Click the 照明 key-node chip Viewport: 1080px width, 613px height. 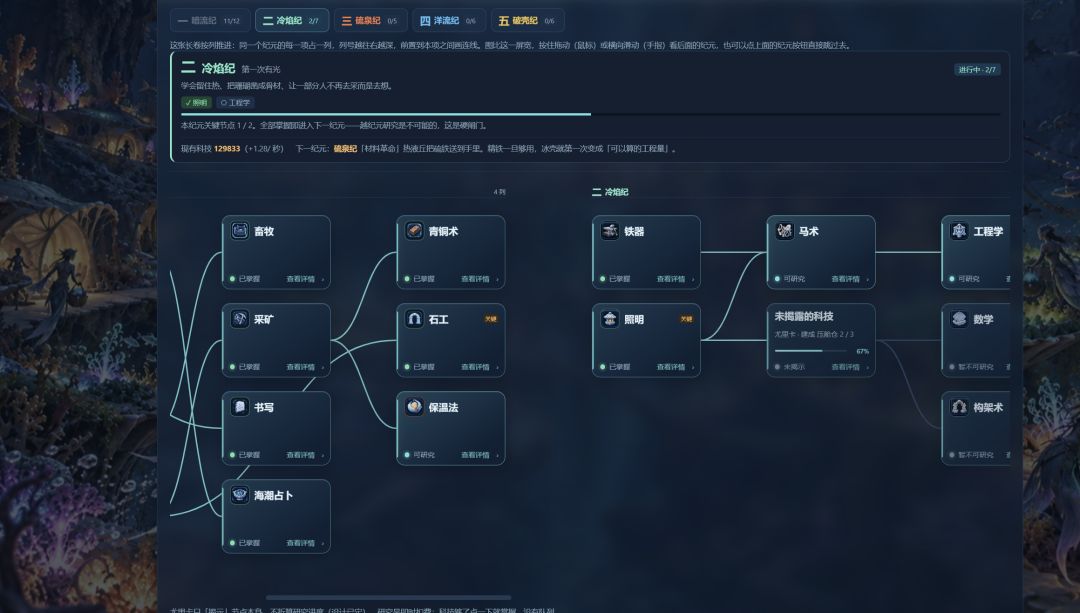pyautogui.click(x=196, y=103)
